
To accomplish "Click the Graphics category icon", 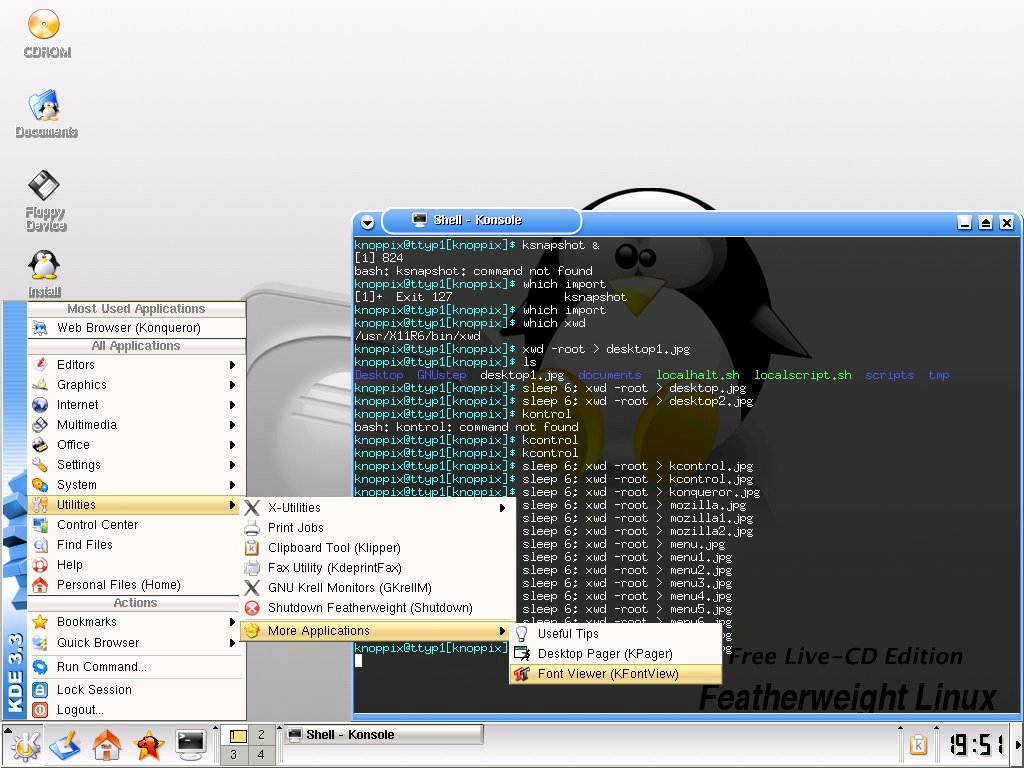I will (40, 385).
